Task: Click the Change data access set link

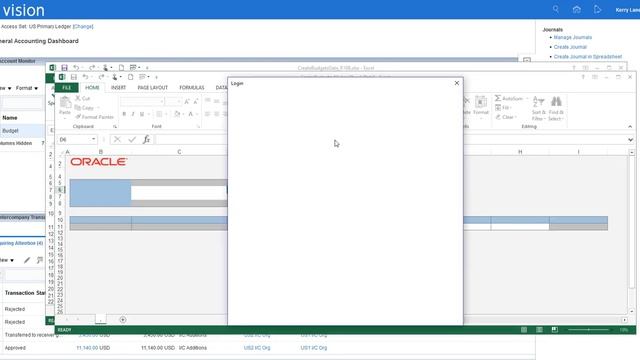Action: pyautogui.click(x=83, y=27)
